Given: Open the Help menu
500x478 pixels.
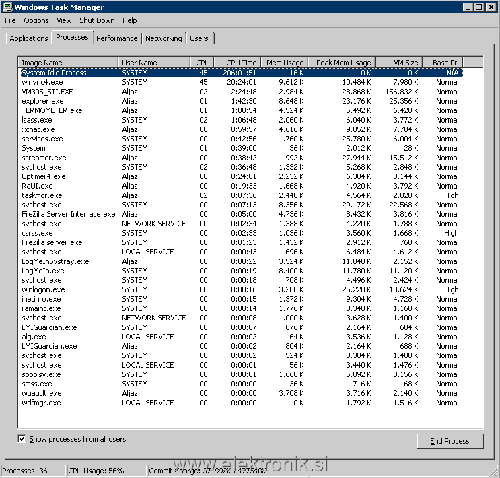Looking at the screenshot, I should point(130,20).
